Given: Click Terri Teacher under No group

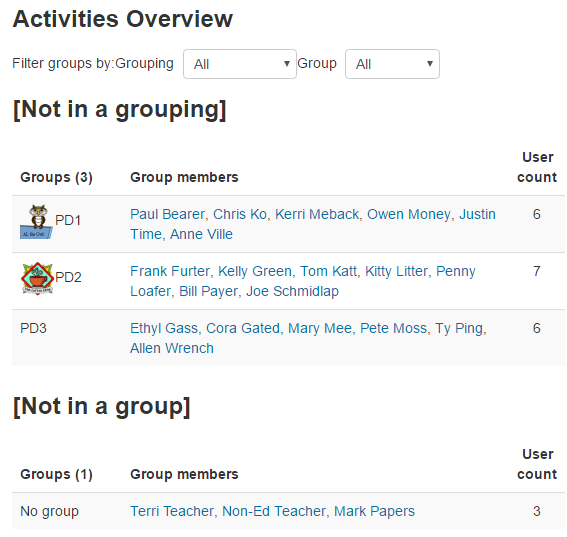Looking at the screenshot, I should click(172, 511).
